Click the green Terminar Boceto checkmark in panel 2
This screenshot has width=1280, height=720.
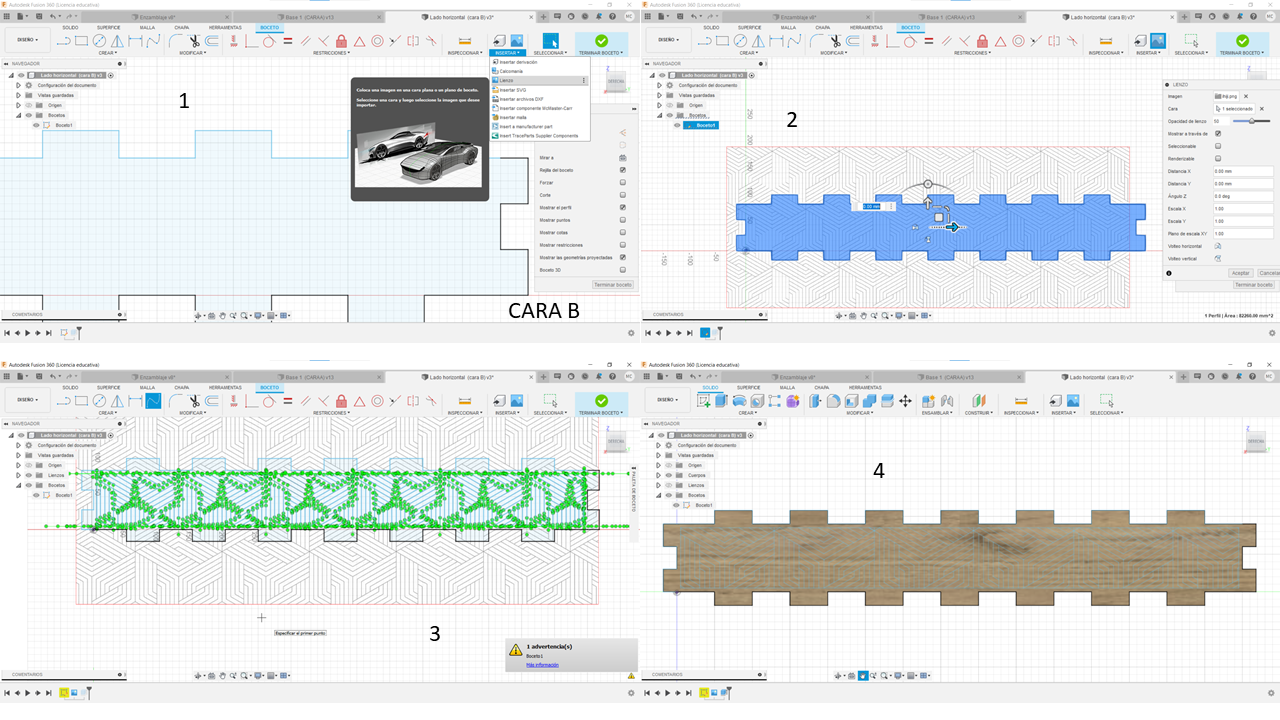coord(1242,40)
